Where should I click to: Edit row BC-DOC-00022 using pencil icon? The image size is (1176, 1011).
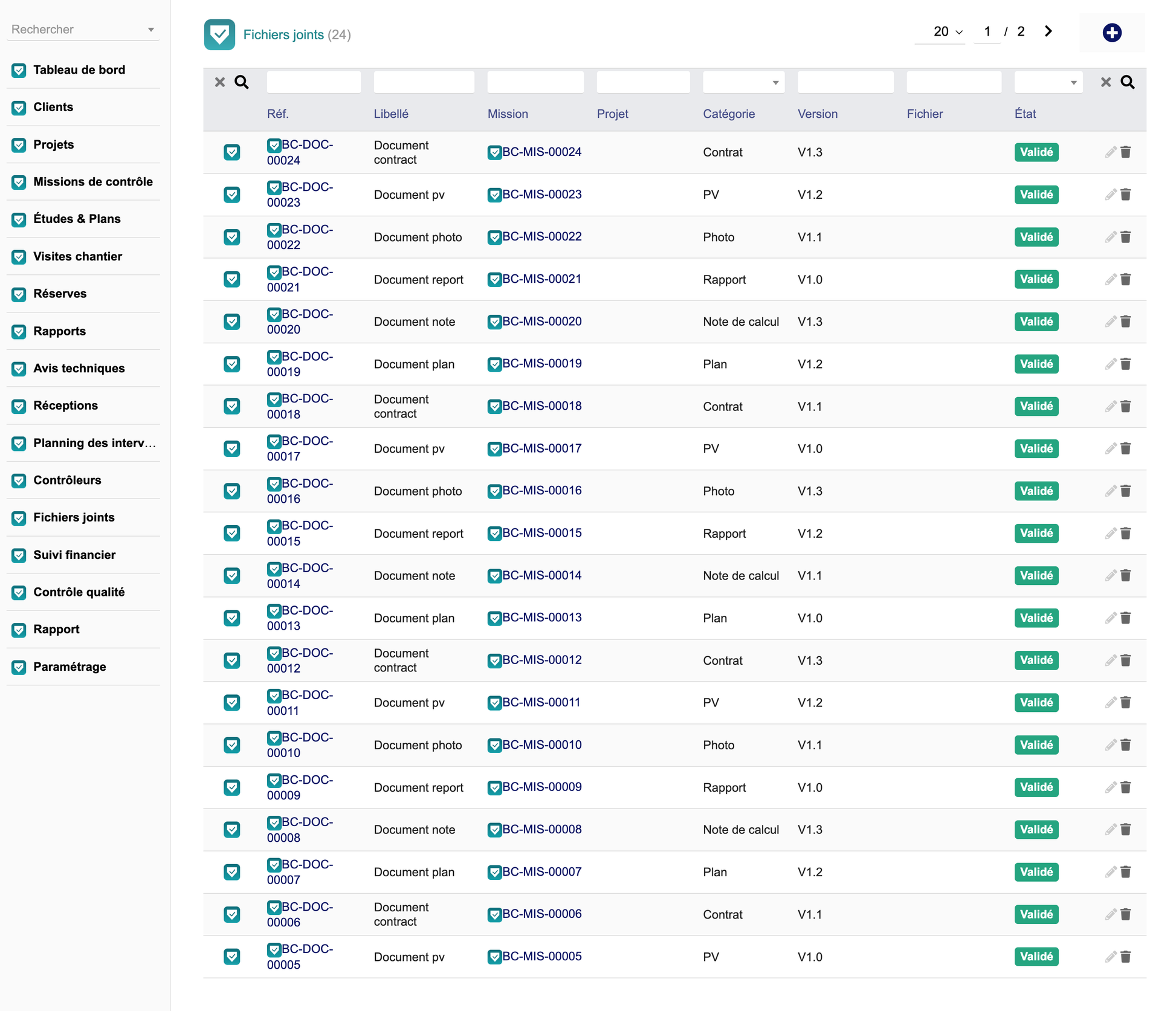coord(1110,237)
